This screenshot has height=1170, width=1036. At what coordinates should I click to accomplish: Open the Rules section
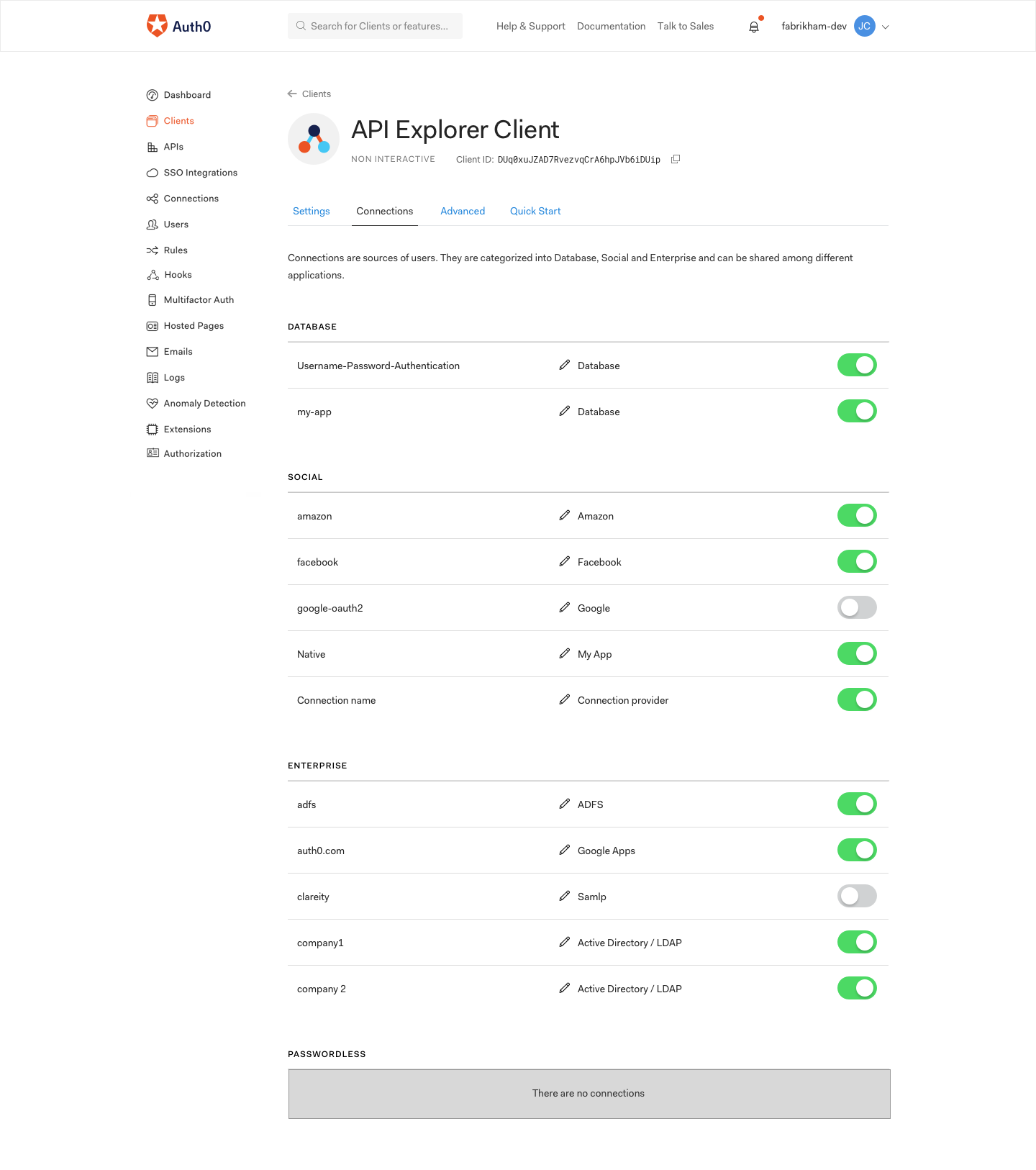click(x=175, y=250)
